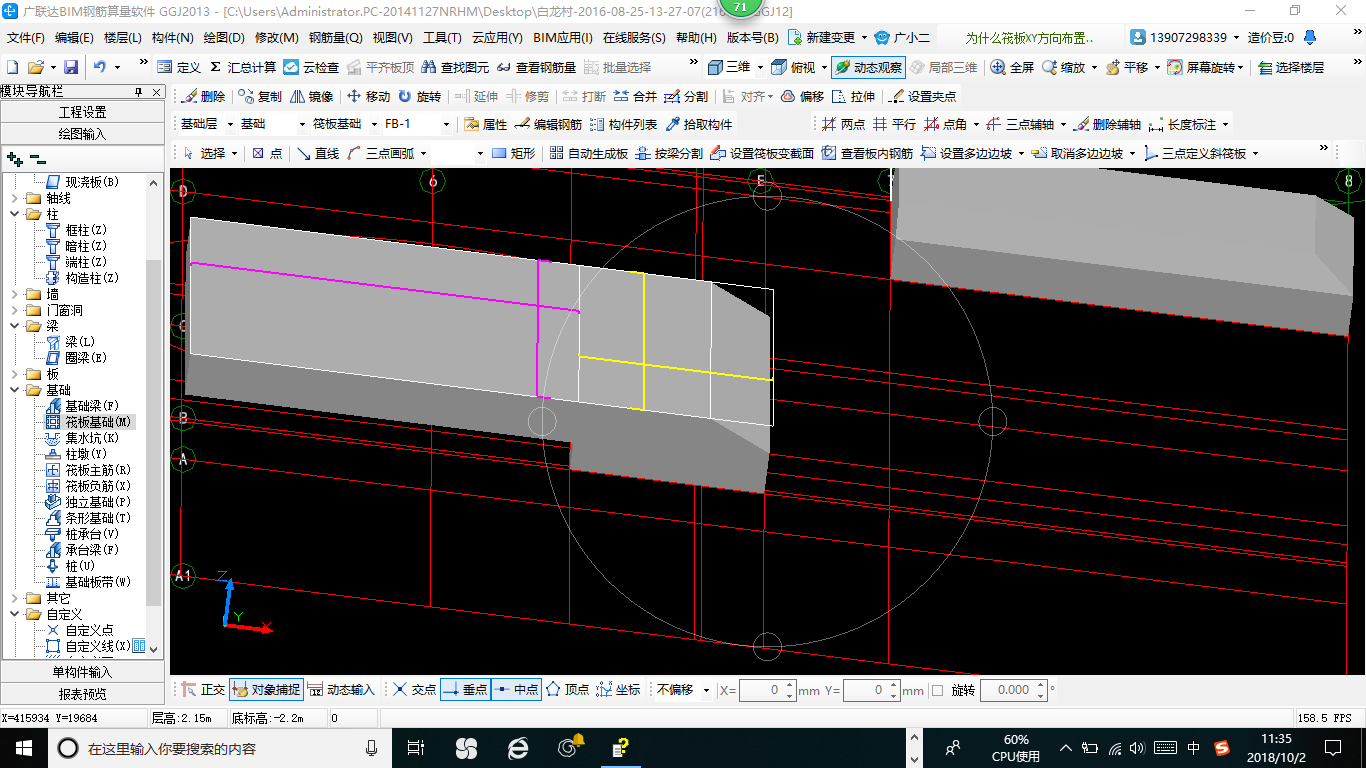Collapse the 柱 tree node
Screen dimensions: 1366x768
coord(15,214)
